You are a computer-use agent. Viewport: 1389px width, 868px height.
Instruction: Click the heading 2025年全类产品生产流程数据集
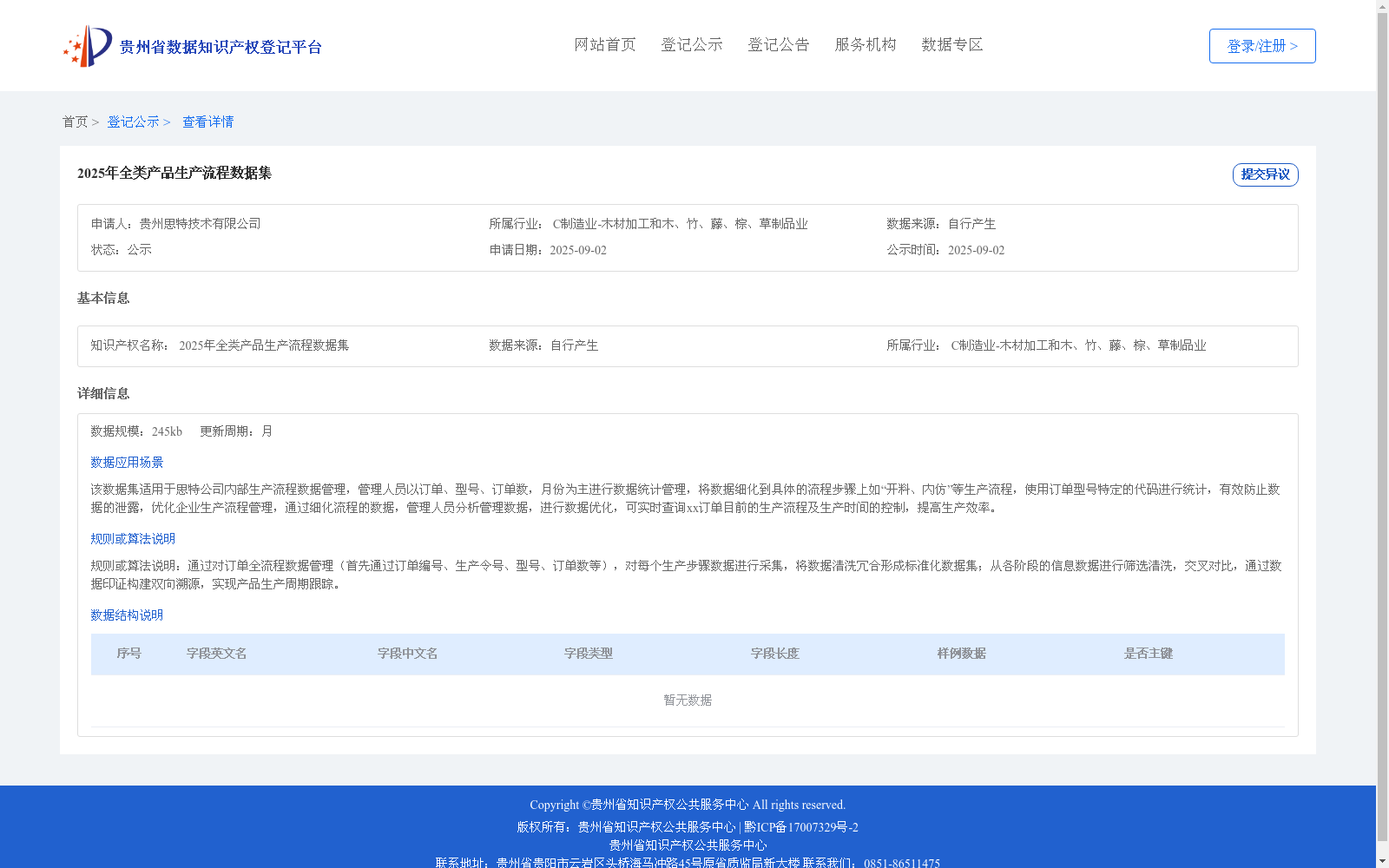coord(174,174)
